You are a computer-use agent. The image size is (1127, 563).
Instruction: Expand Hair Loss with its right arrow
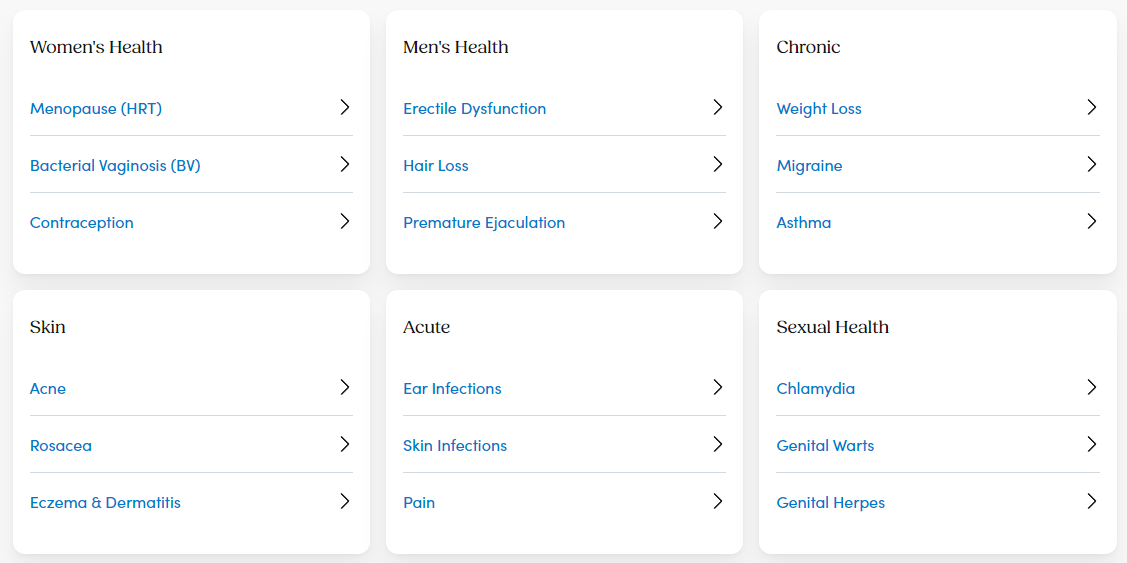click(718, 164)
